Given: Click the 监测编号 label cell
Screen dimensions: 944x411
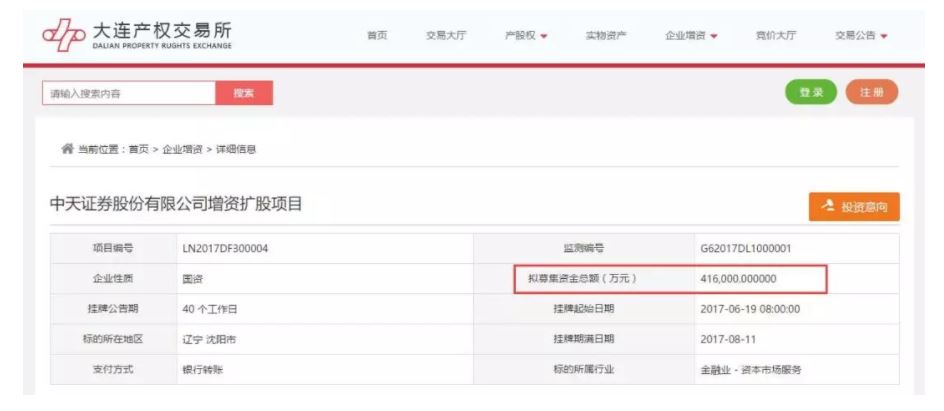Looking at the screenshot, I should pos(584,249).
